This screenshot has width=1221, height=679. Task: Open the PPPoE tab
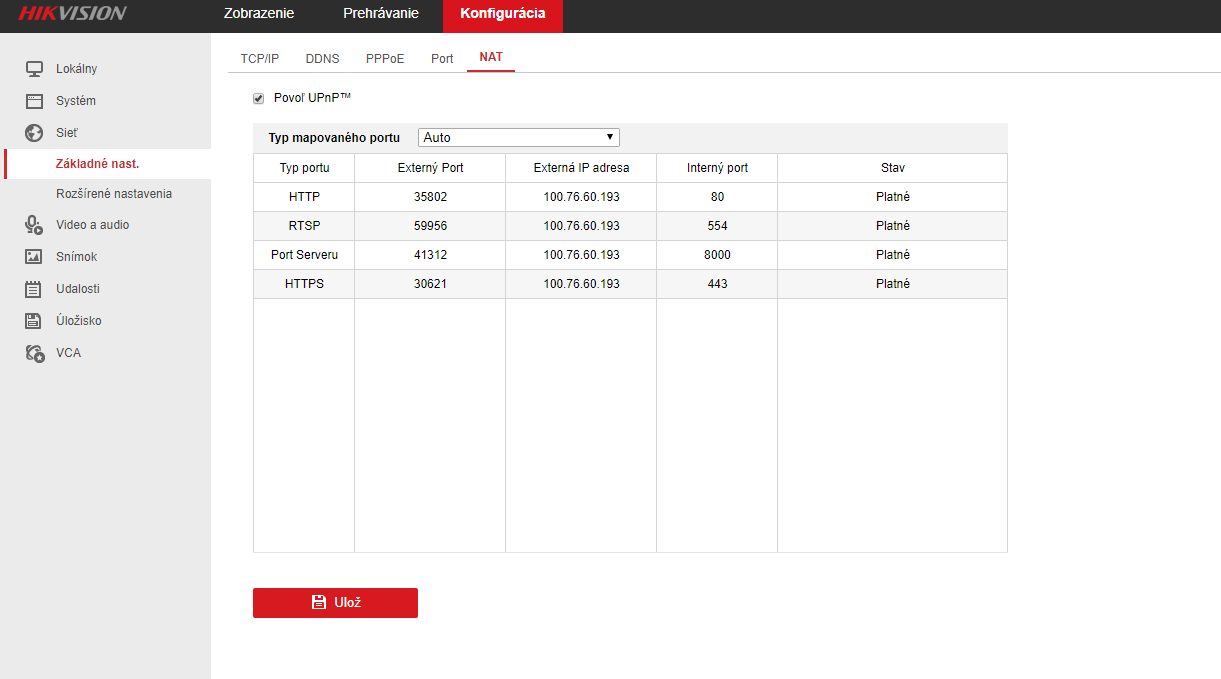coord(385,59)
